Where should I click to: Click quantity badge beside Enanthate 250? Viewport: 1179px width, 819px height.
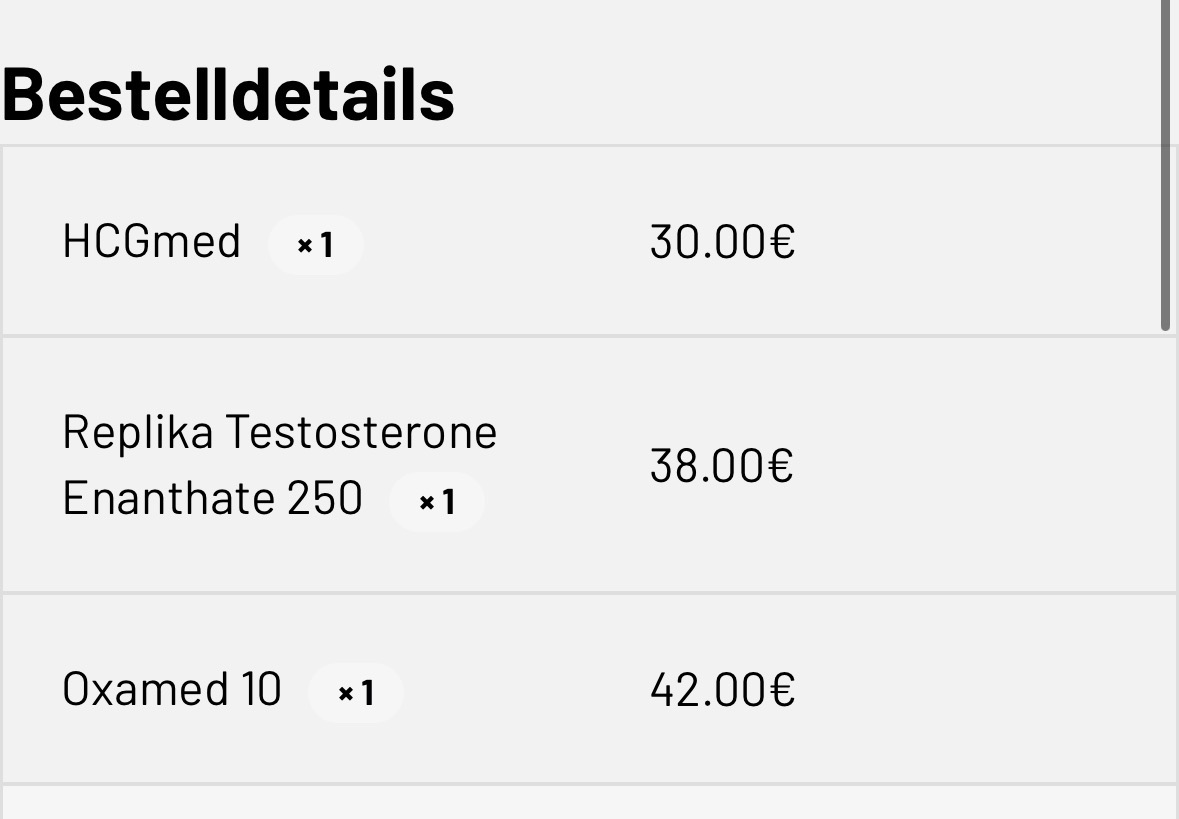point(436,502)
